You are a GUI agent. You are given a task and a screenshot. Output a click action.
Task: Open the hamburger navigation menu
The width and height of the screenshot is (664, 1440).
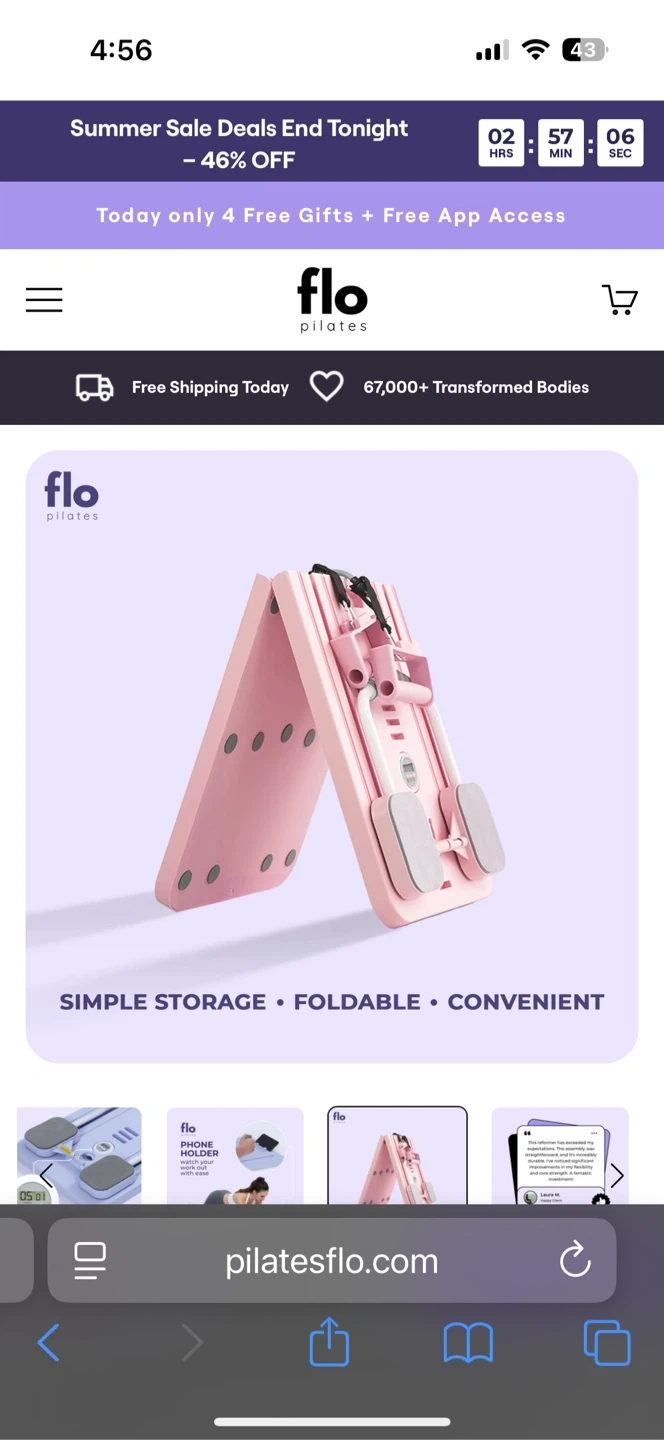tap(44, 300)
